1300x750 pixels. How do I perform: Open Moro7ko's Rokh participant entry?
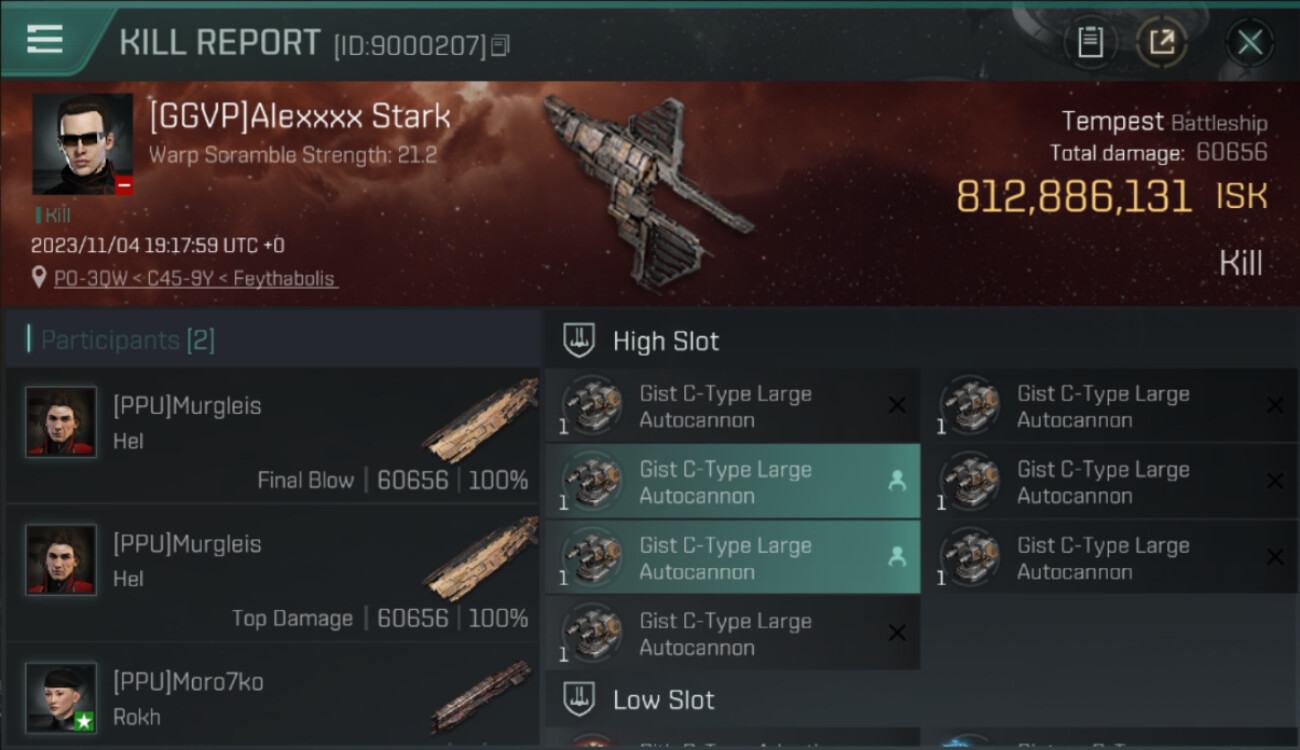(273, 697)
